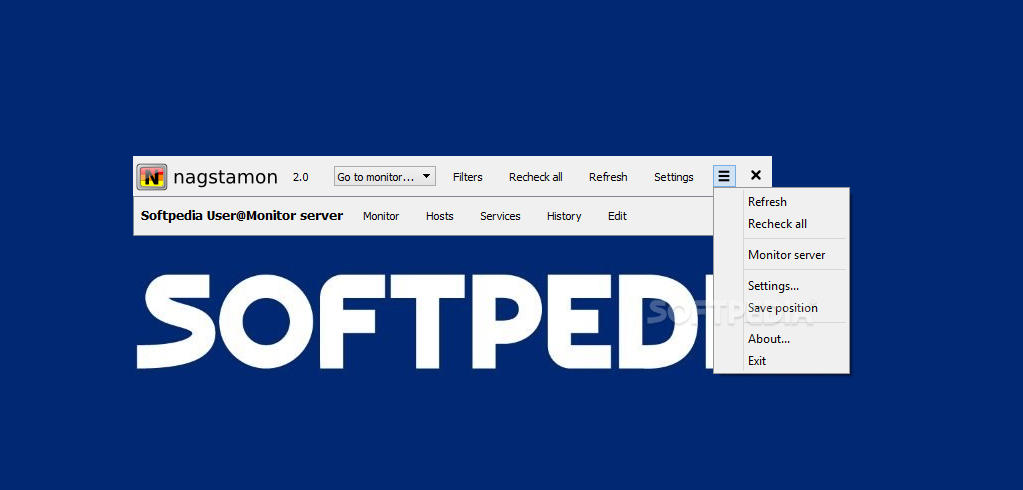
Task: Click Edit for Monitor server
Action: (x=617, y=216)
